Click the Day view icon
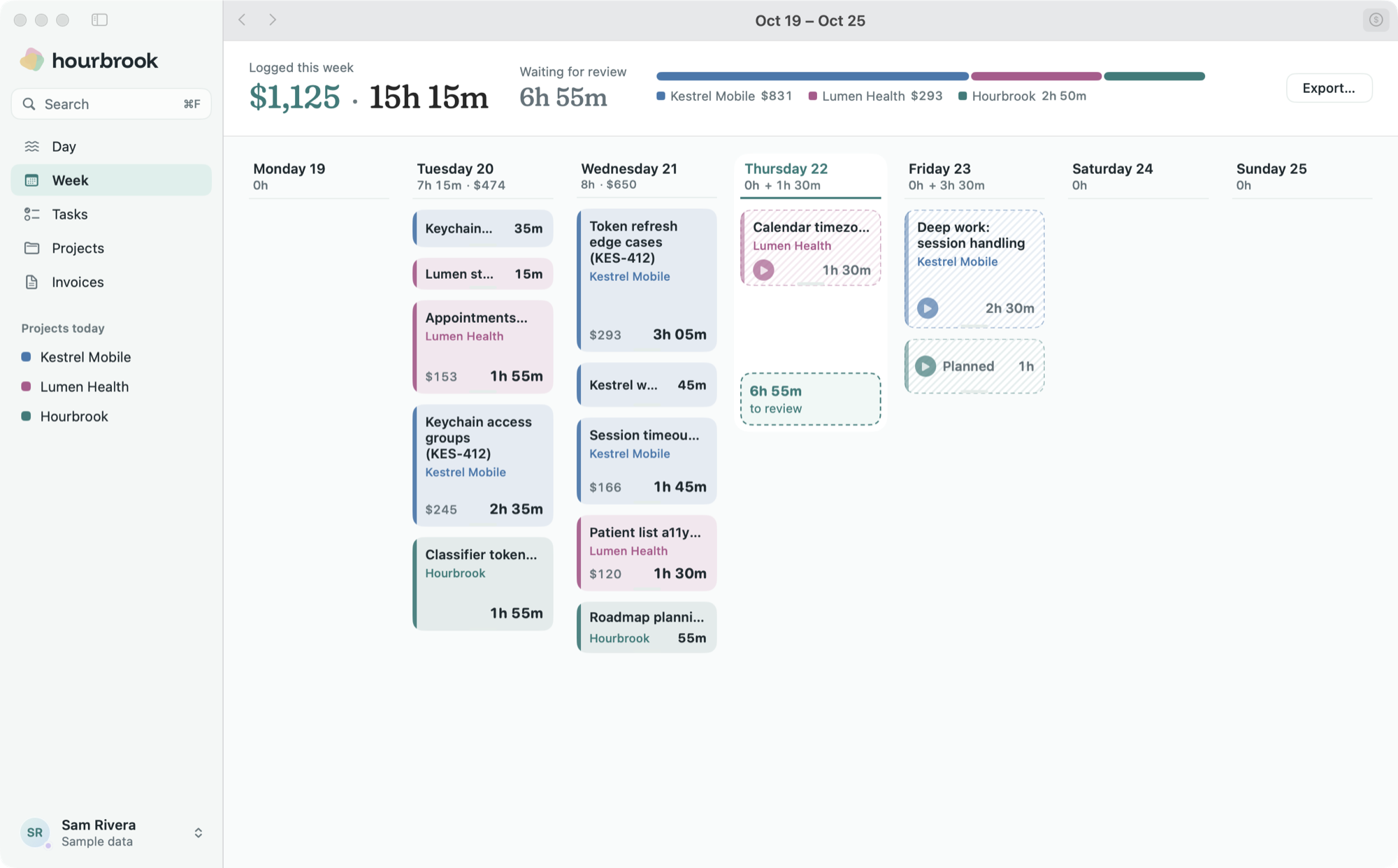This screenshot has height=868, width=1398. coord(31,146)
